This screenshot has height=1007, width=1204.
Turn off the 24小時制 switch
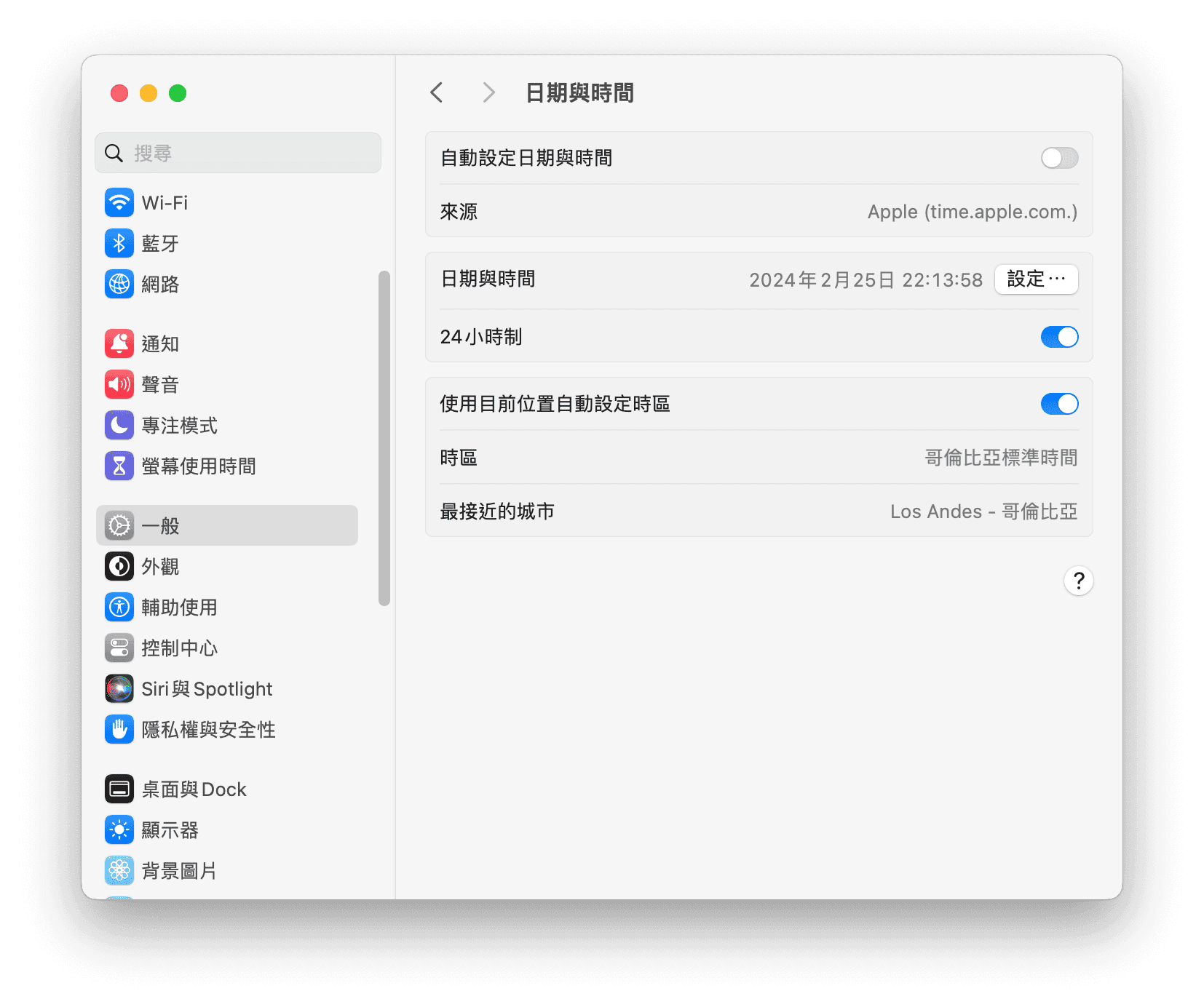click(x=1059, y=337)
